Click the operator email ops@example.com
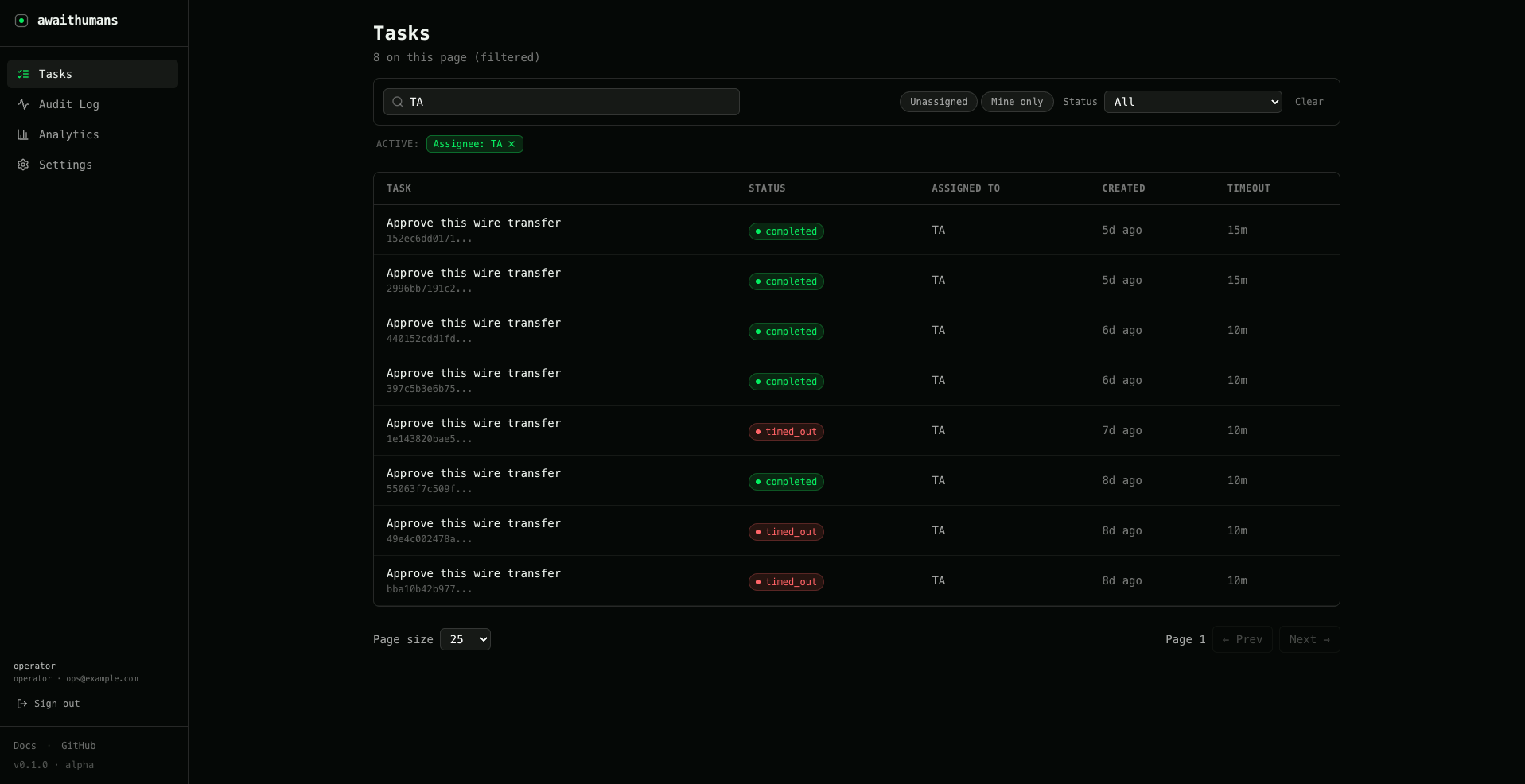Viewport: 1525px width, 784px height. point(102,679)
